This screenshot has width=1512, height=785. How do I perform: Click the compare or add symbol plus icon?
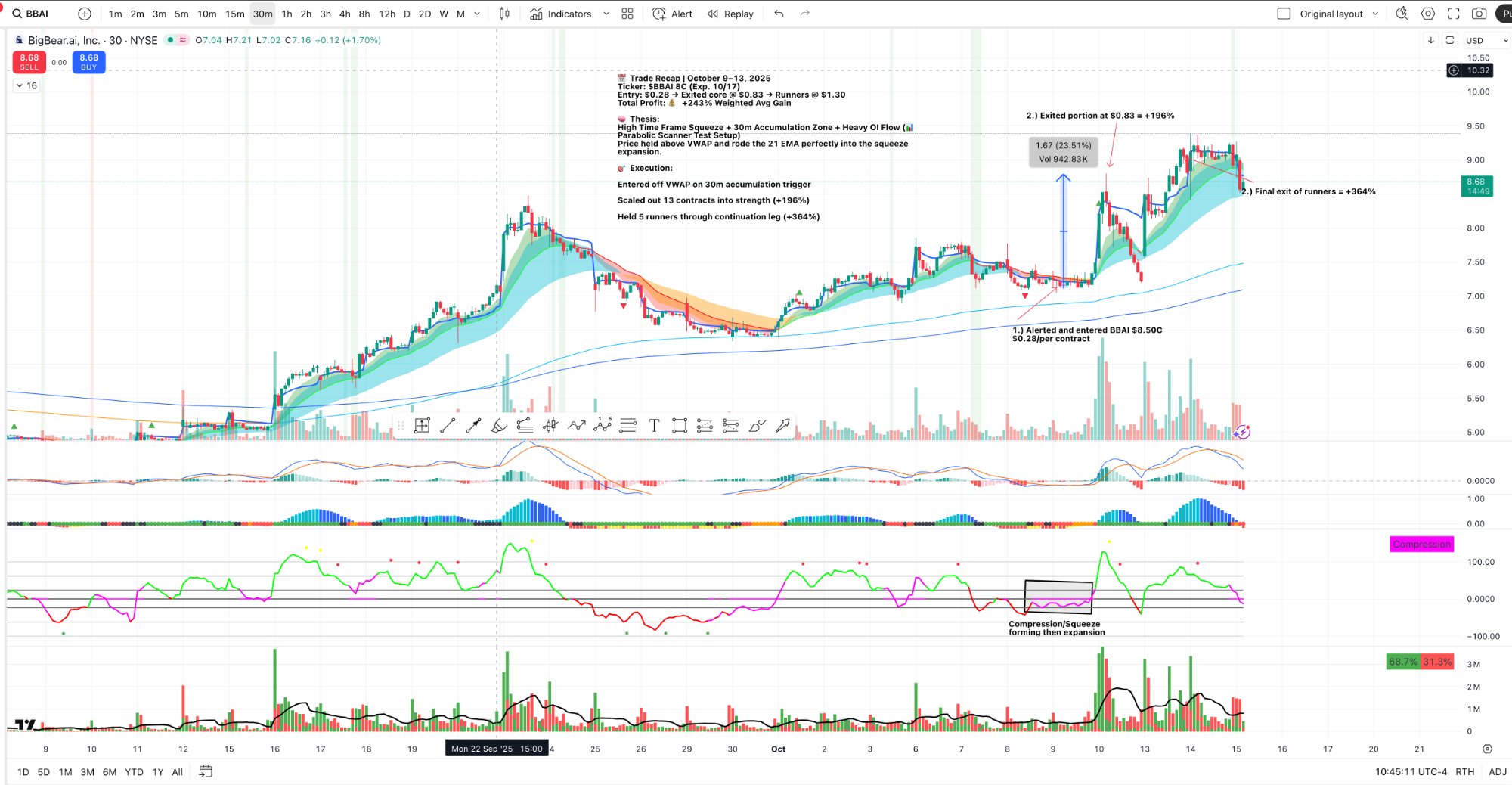click(x=85, y=14)
